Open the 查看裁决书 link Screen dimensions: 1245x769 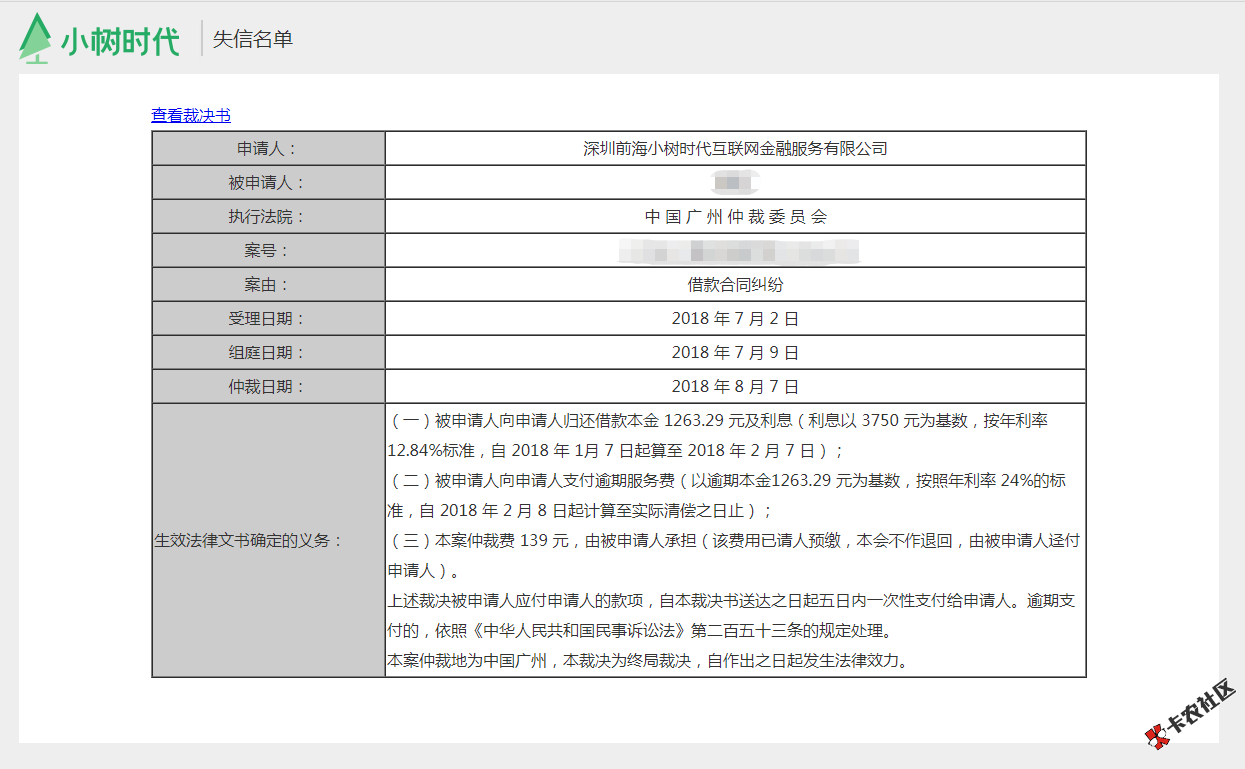point(191,115)
